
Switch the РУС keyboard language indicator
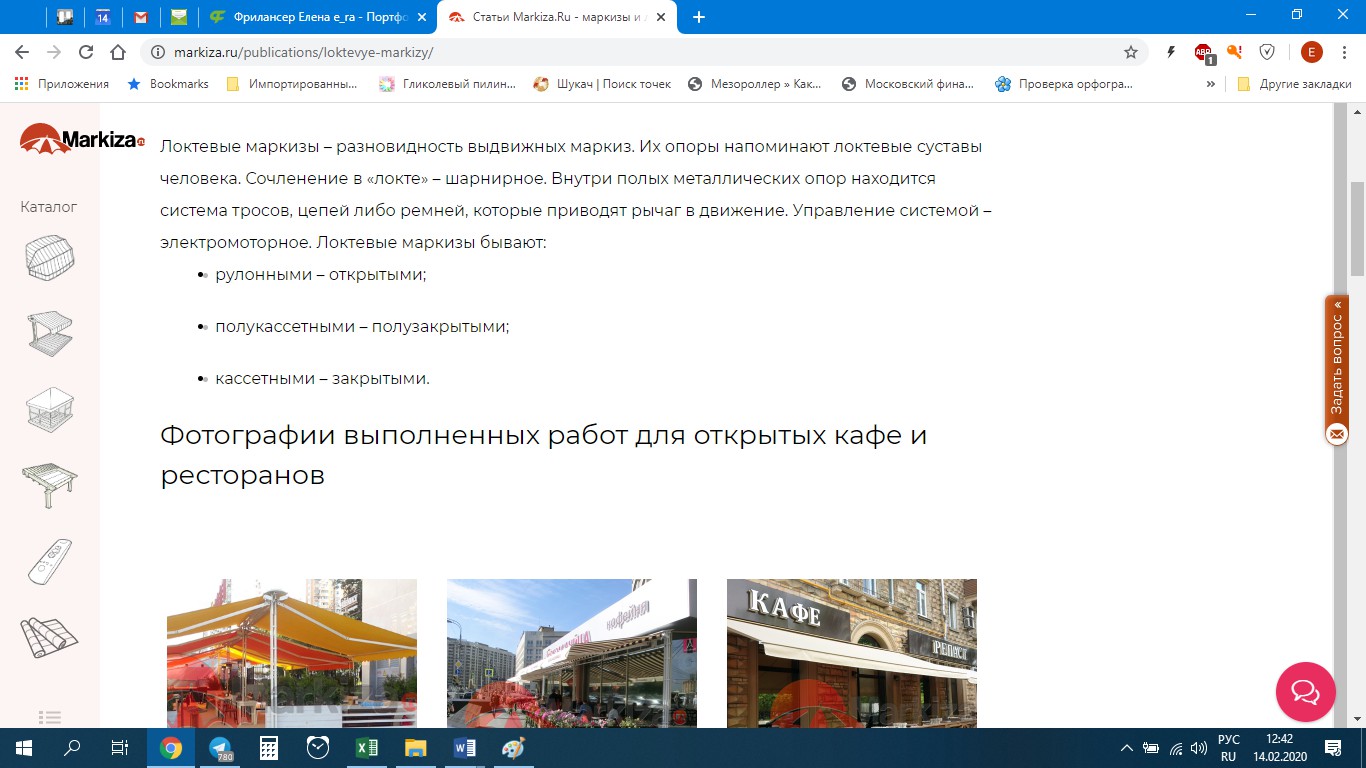1229,748
